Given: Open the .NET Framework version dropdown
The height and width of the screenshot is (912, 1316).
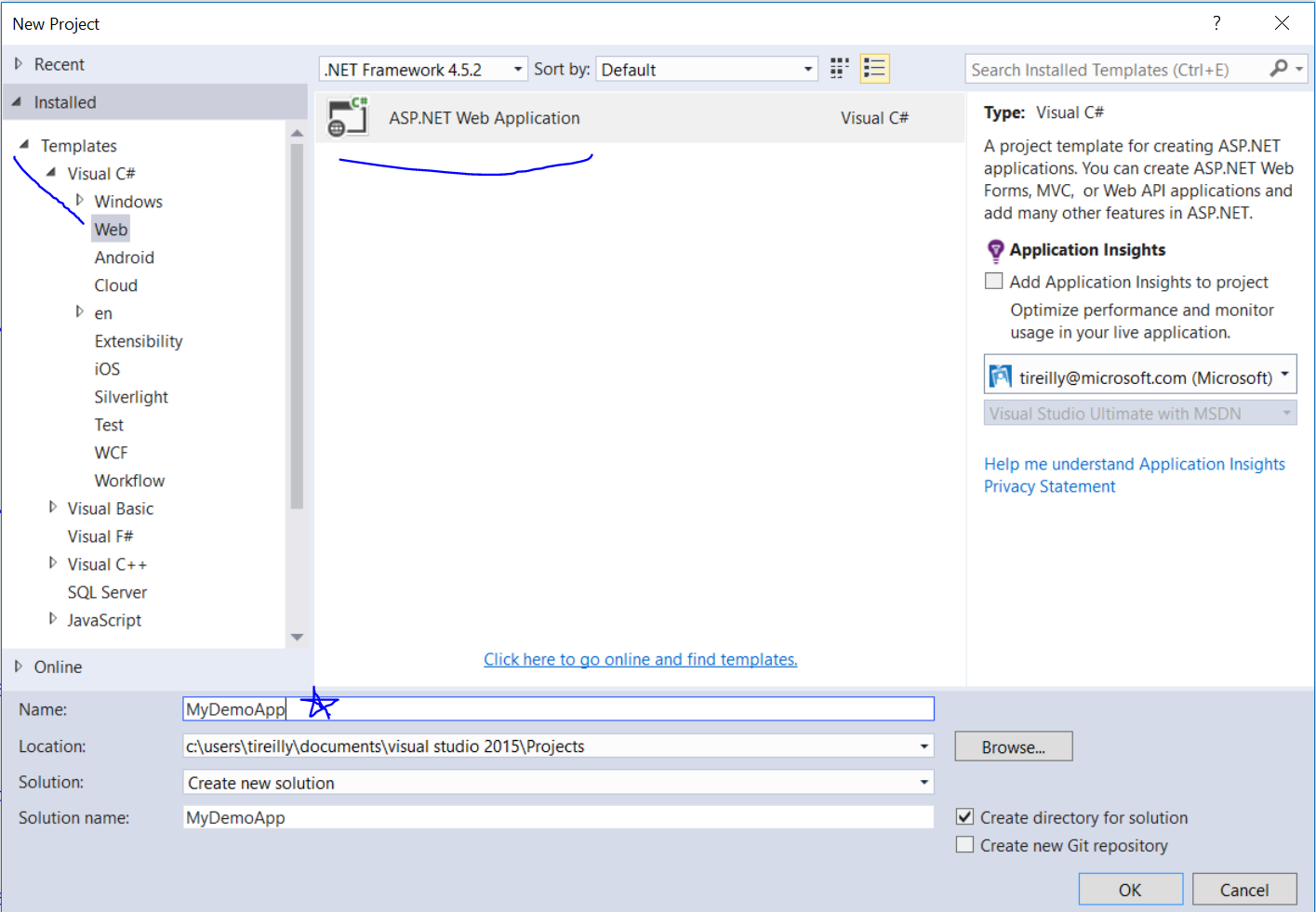Looking at the screenshot, I should 518,70.
